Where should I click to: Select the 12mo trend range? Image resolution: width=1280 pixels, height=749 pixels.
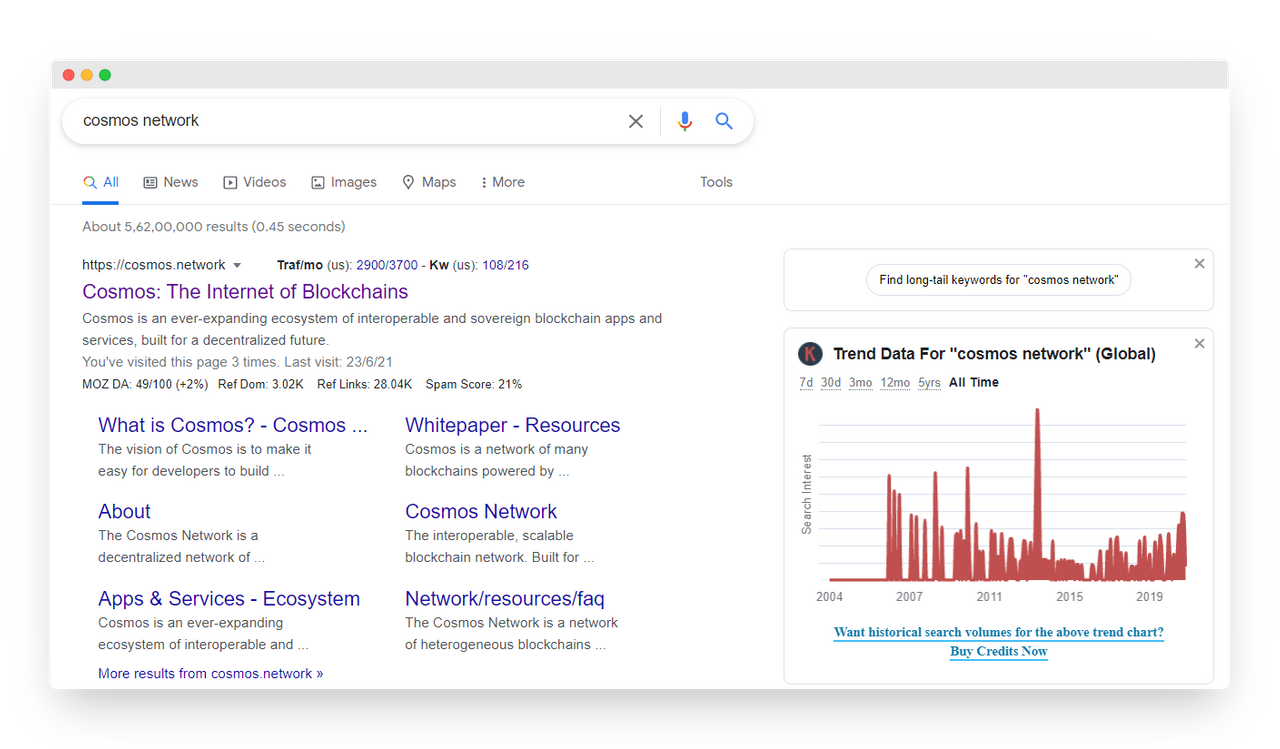click(895, 383)
